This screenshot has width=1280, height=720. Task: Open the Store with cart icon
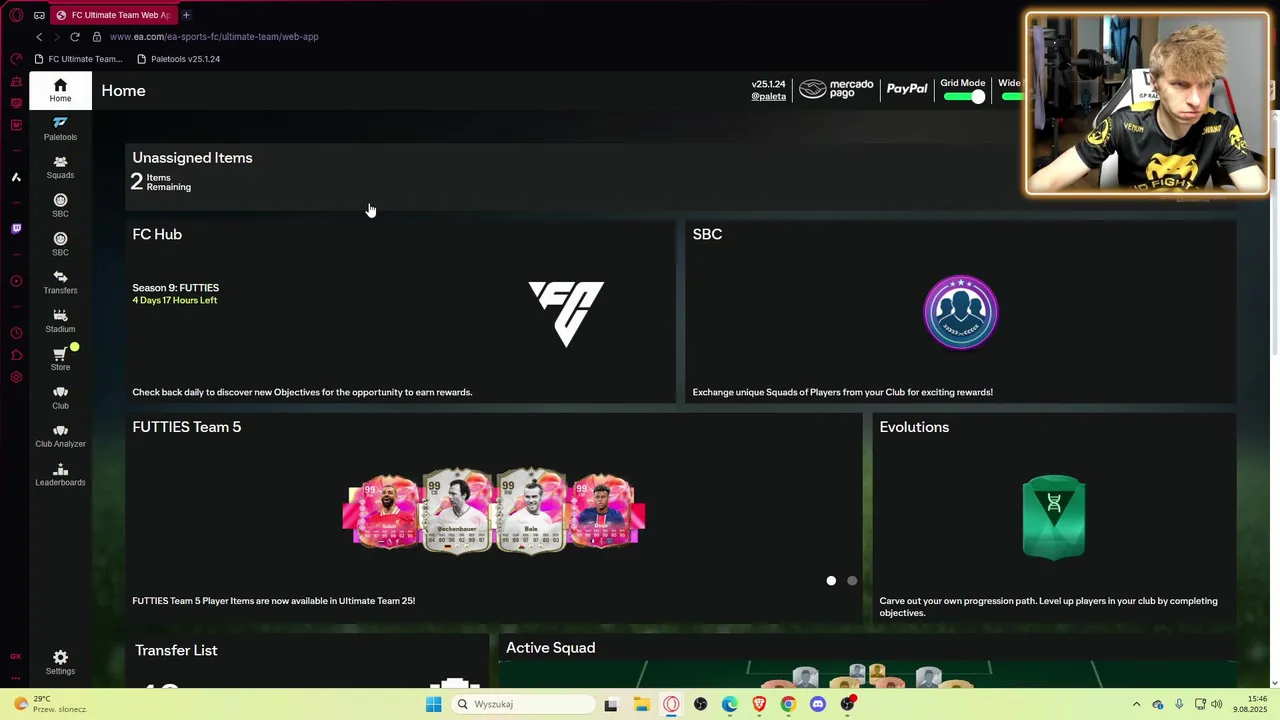(x=60, y=359)
